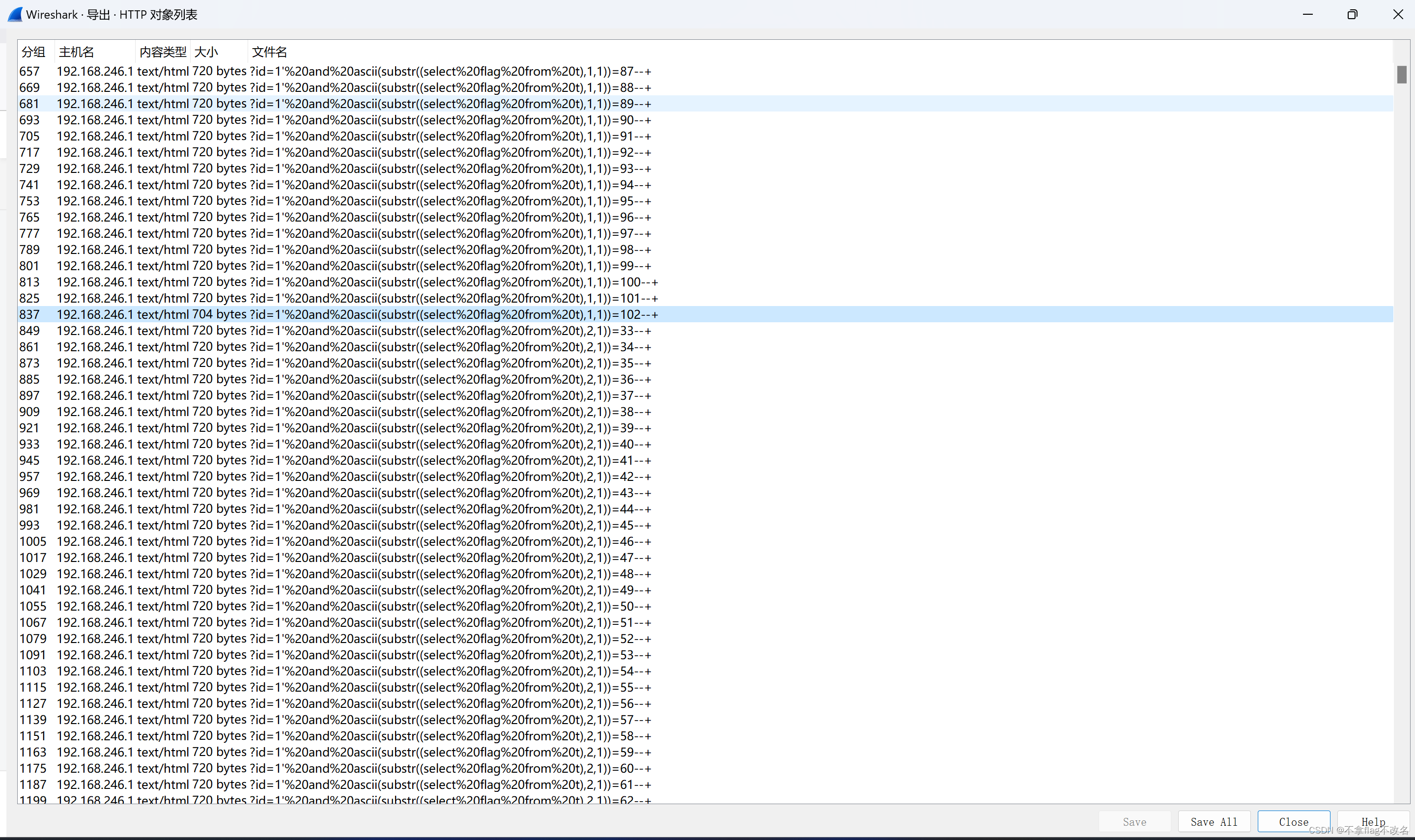1415x840 pixels.
Task: Sort by the 文件名 column header
Action: pyautogui.click(x=820, y=52)
